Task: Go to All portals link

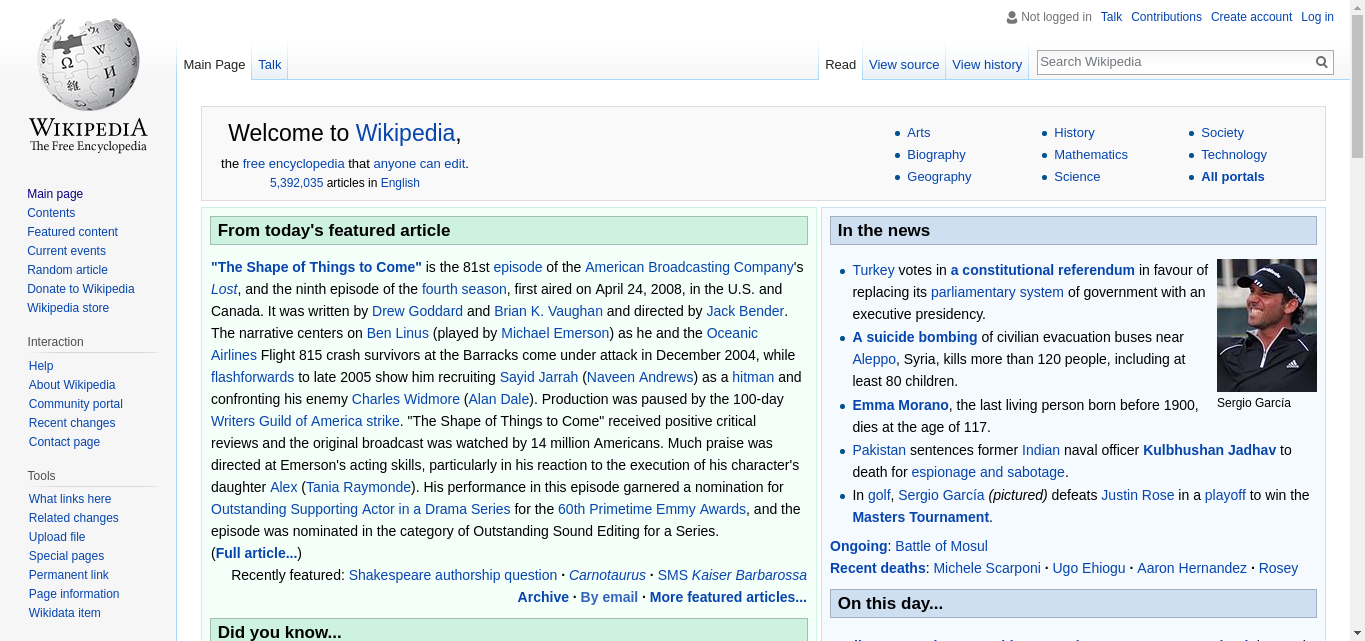Action: [x=1232, y=177]
